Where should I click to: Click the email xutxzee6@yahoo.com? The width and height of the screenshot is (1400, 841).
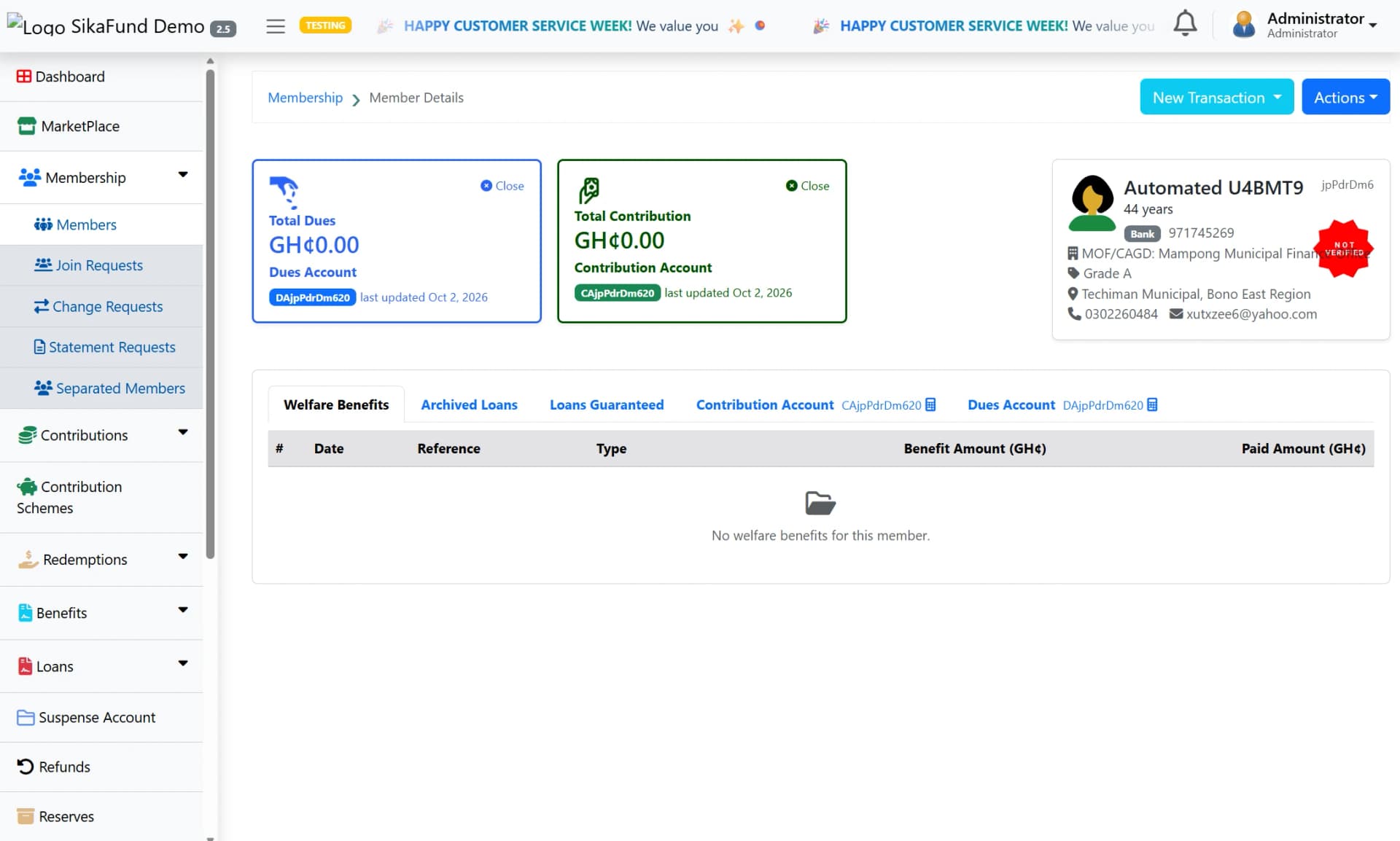1251,314
